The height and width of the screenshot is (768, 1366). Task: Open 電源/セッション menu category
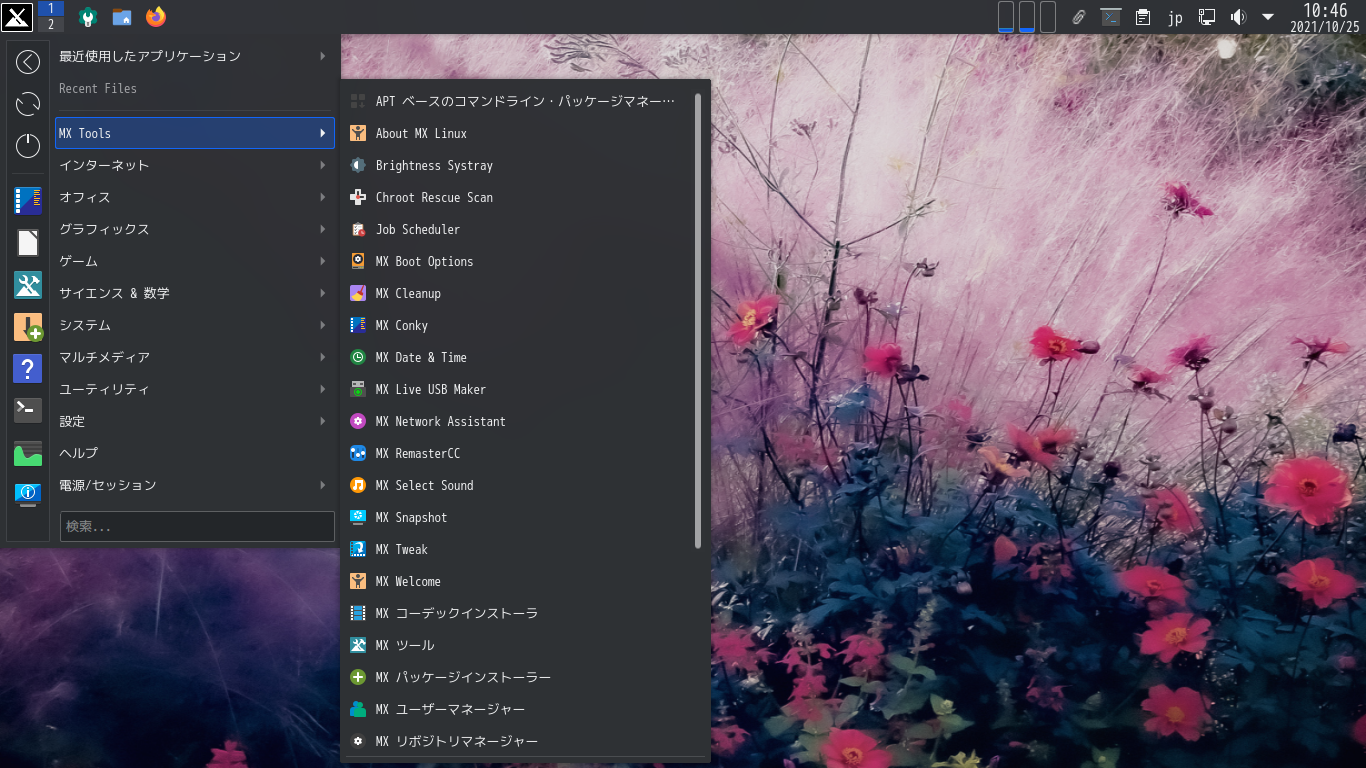195,485
